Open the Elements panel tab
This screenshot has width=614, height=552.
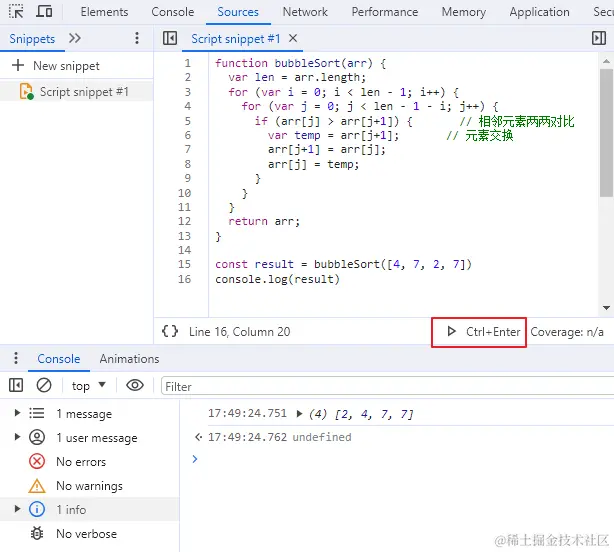pos(104,12)
